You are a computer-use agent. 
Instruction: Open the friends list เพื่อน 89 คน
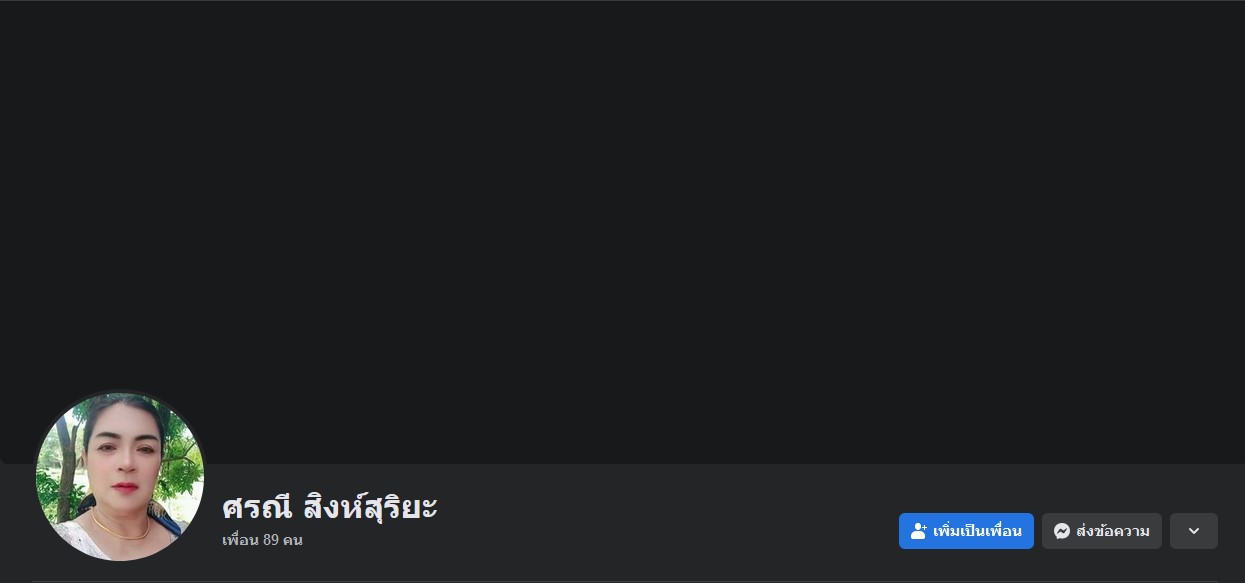pos(262,540)
